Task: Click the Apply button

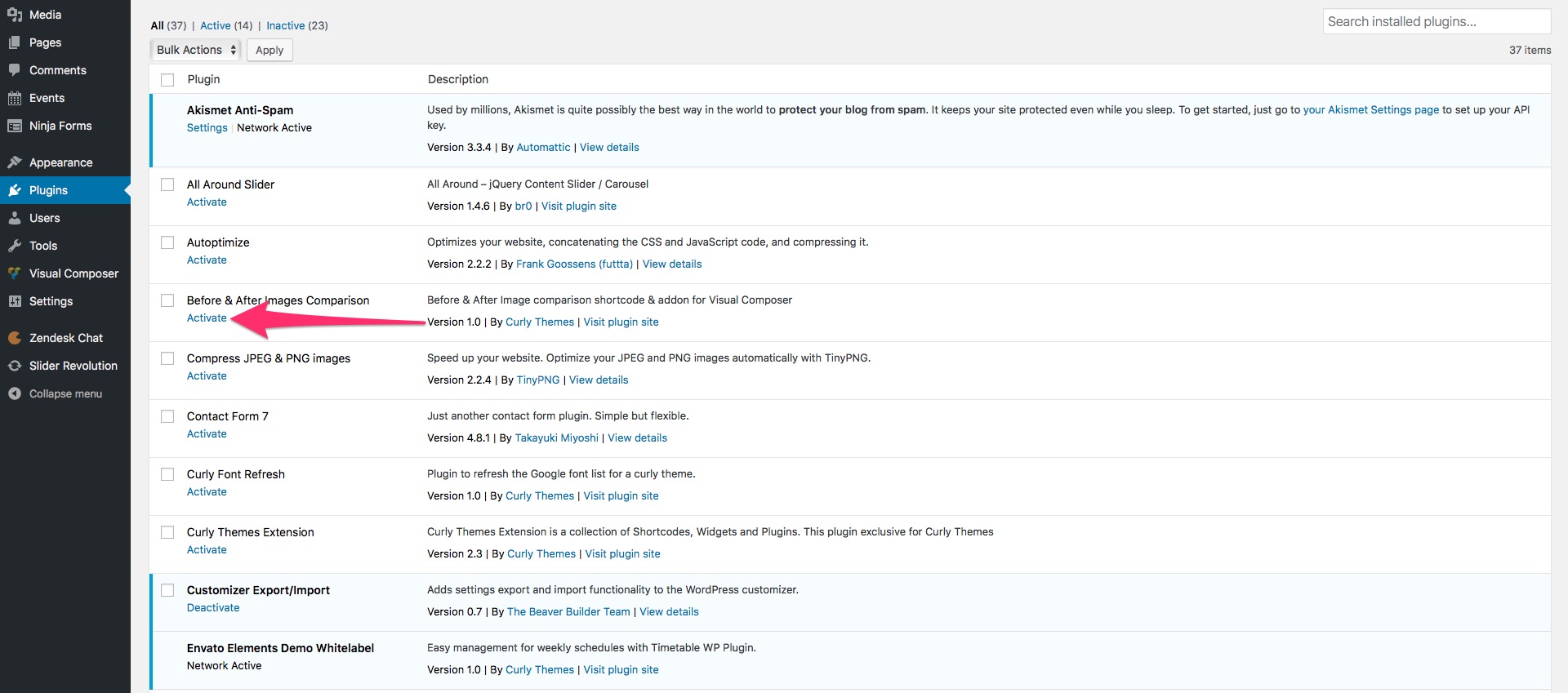Action: [269, 50]
